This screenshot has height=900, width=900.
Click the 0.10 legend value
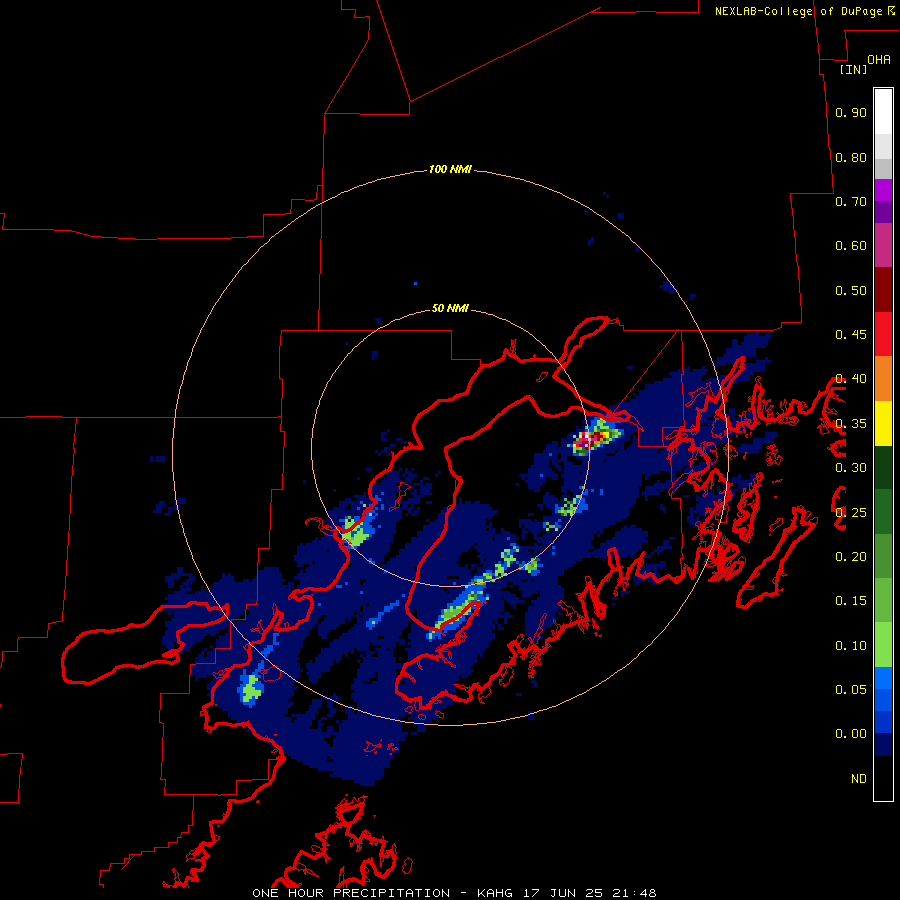[851, 646]
